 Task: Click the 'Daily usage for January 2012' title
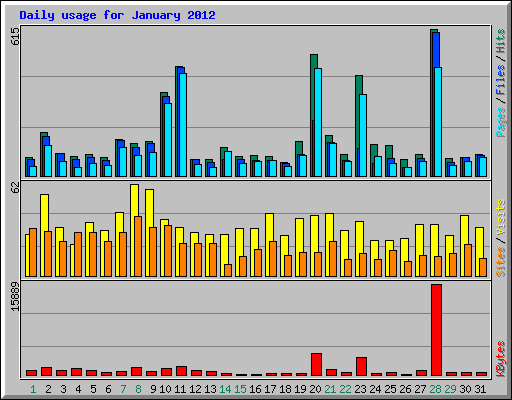coord(117,15)
